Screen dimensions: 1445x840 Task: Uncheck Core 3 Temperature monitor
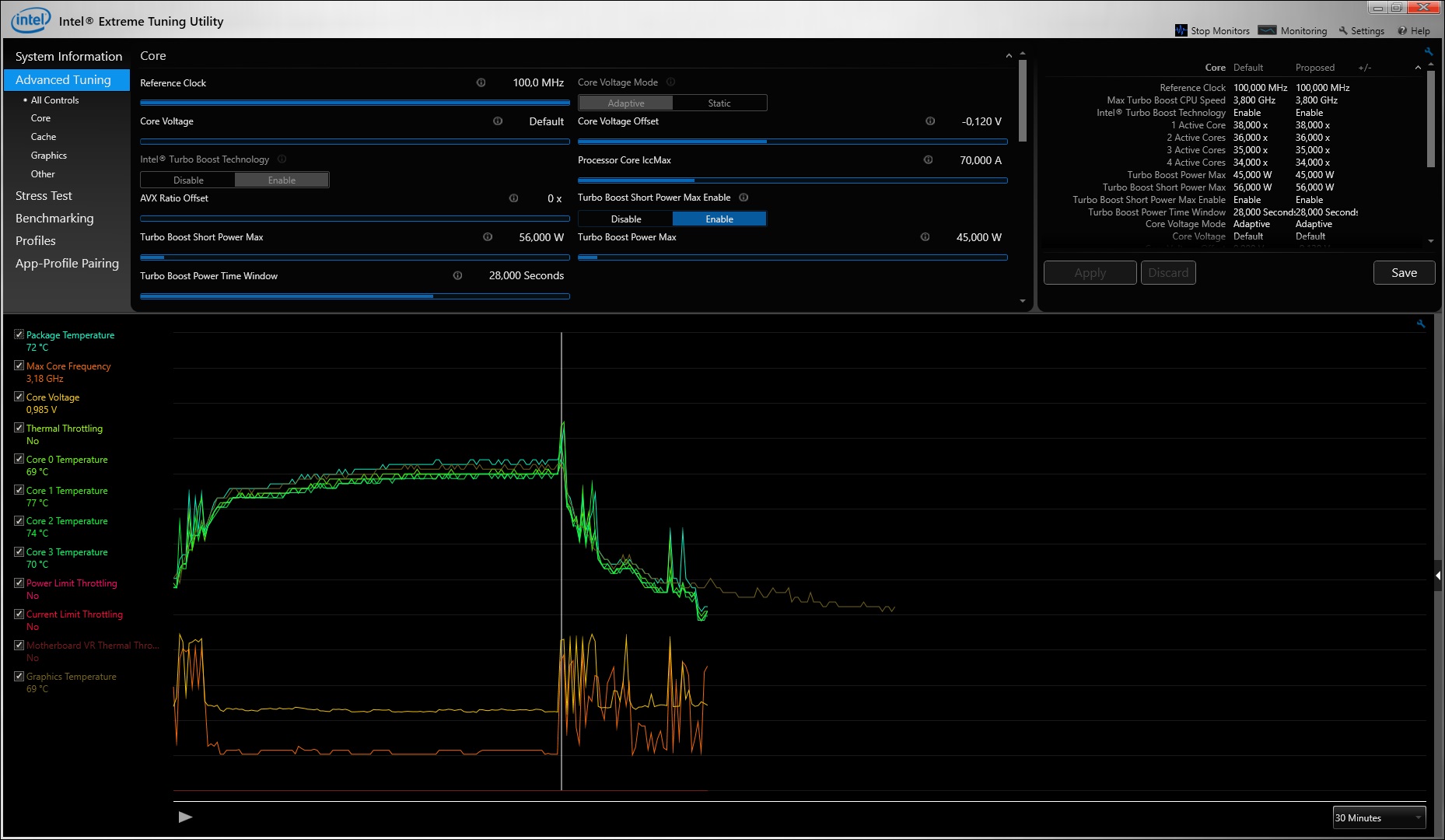19,551
